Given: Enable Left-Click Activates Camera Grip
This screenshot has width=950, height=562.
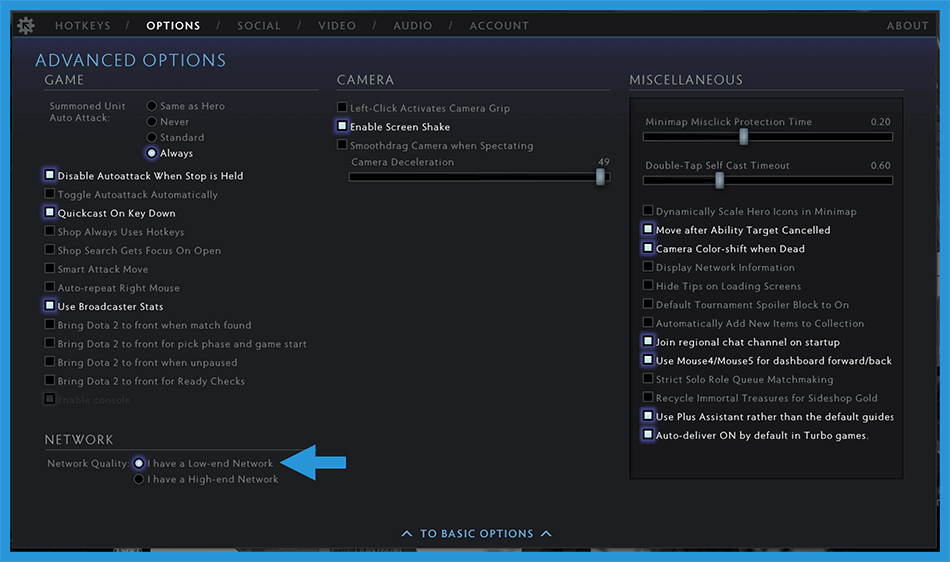Looking at the screenshot, I should pyautogui.click(x=342, y=107).
